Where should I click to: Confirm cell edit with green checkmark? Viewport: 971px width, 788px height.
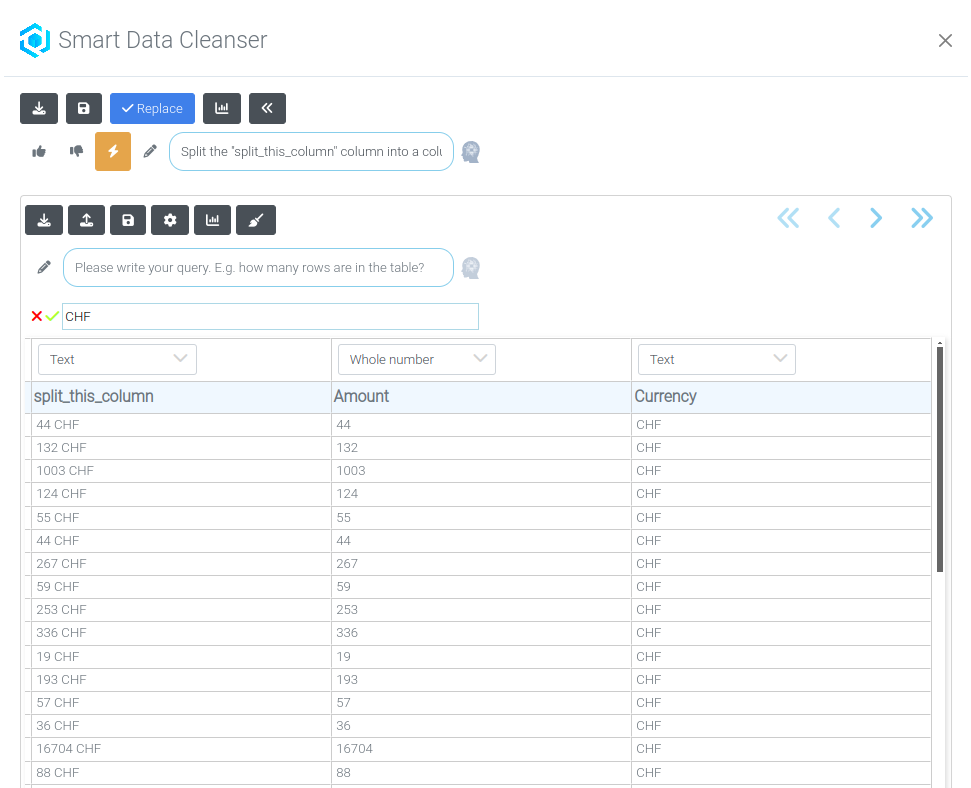[x=52, y=316]
